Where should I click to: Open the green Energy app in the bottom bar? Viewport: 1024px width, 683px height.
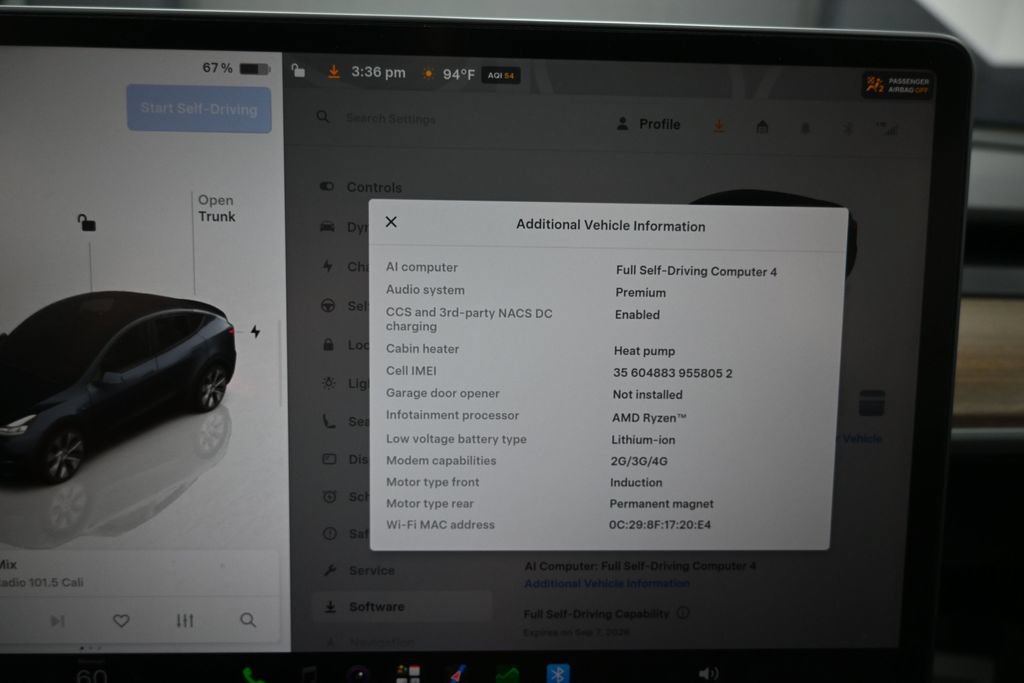[507, 675]
